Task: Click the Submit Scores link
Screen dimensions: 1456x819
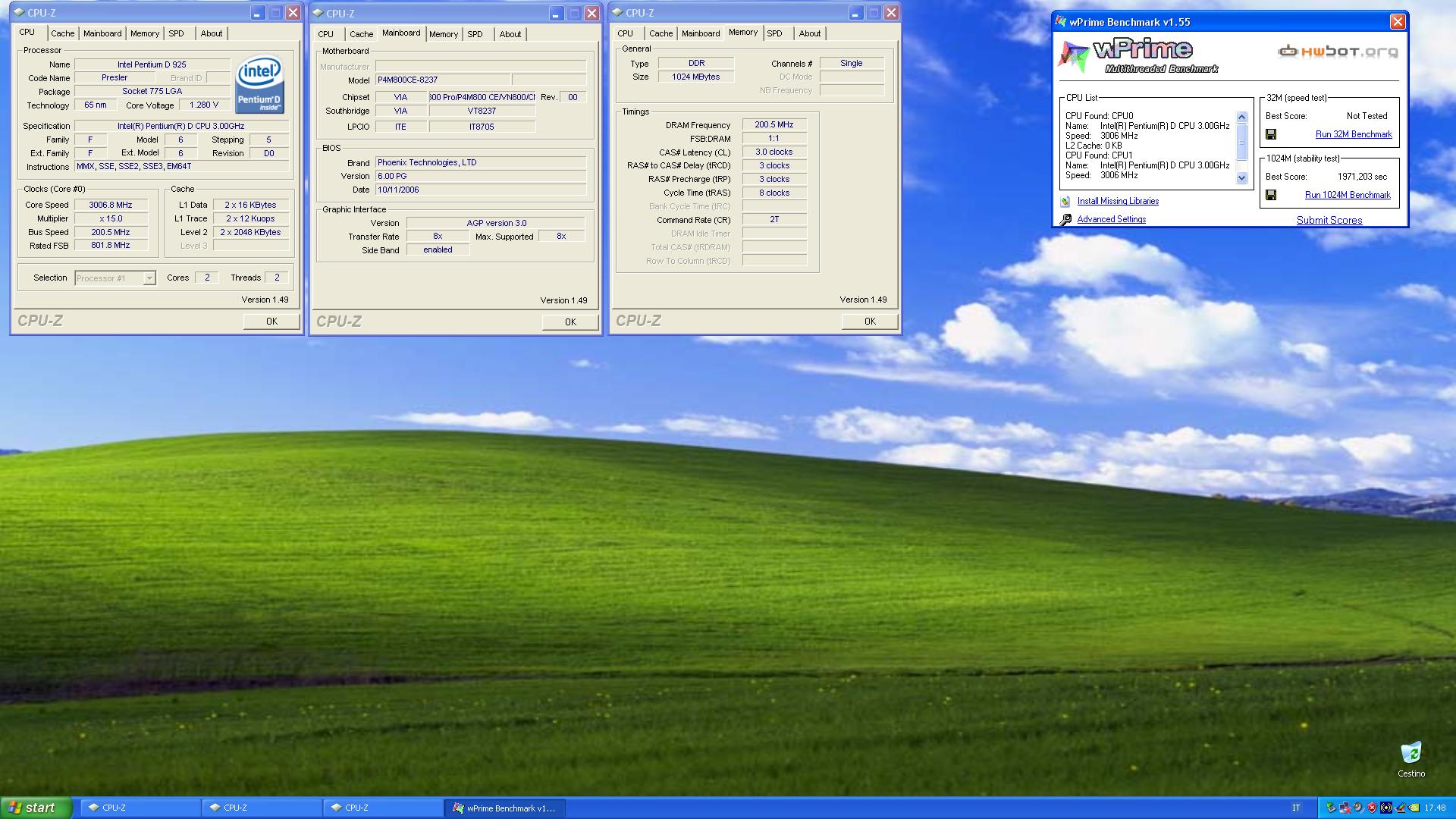Action: click(1329, 220)
